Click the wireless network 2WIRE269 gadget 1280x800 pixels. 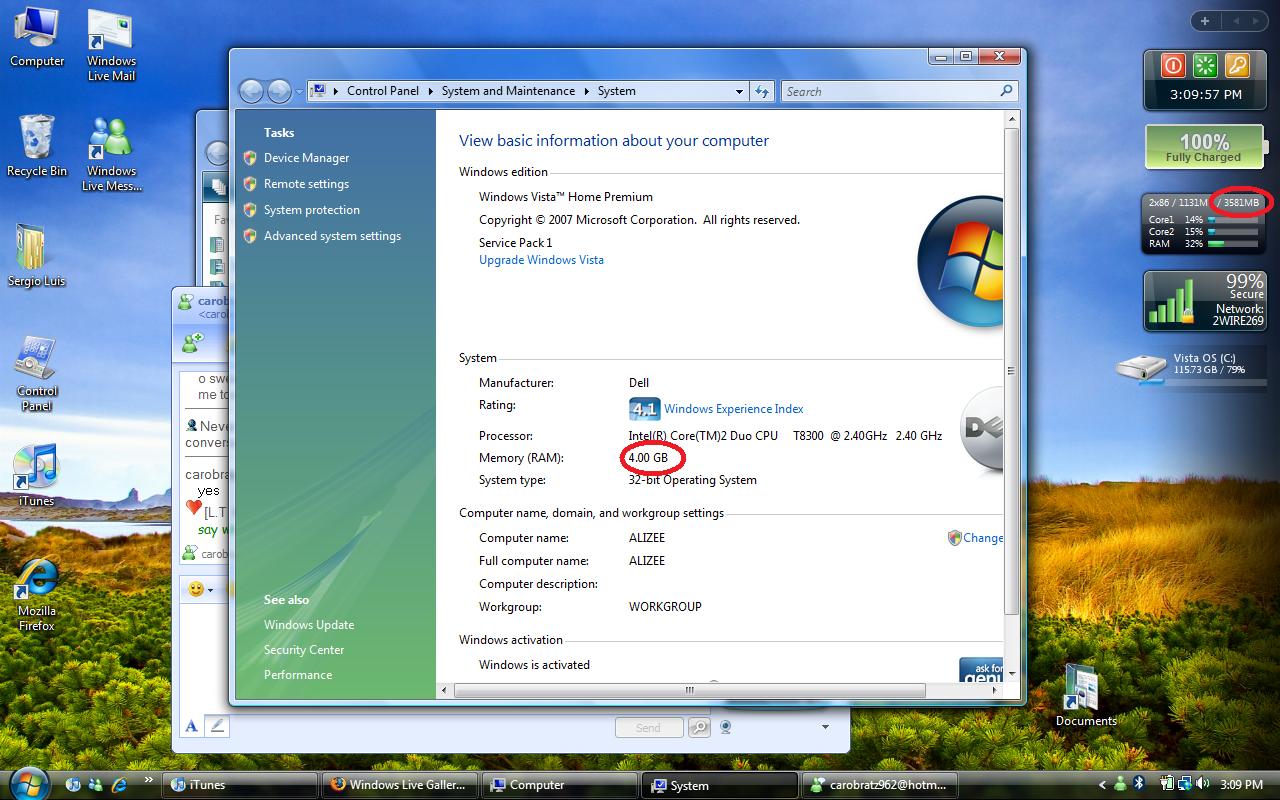pyautogui.click(x=1205, y=301)
